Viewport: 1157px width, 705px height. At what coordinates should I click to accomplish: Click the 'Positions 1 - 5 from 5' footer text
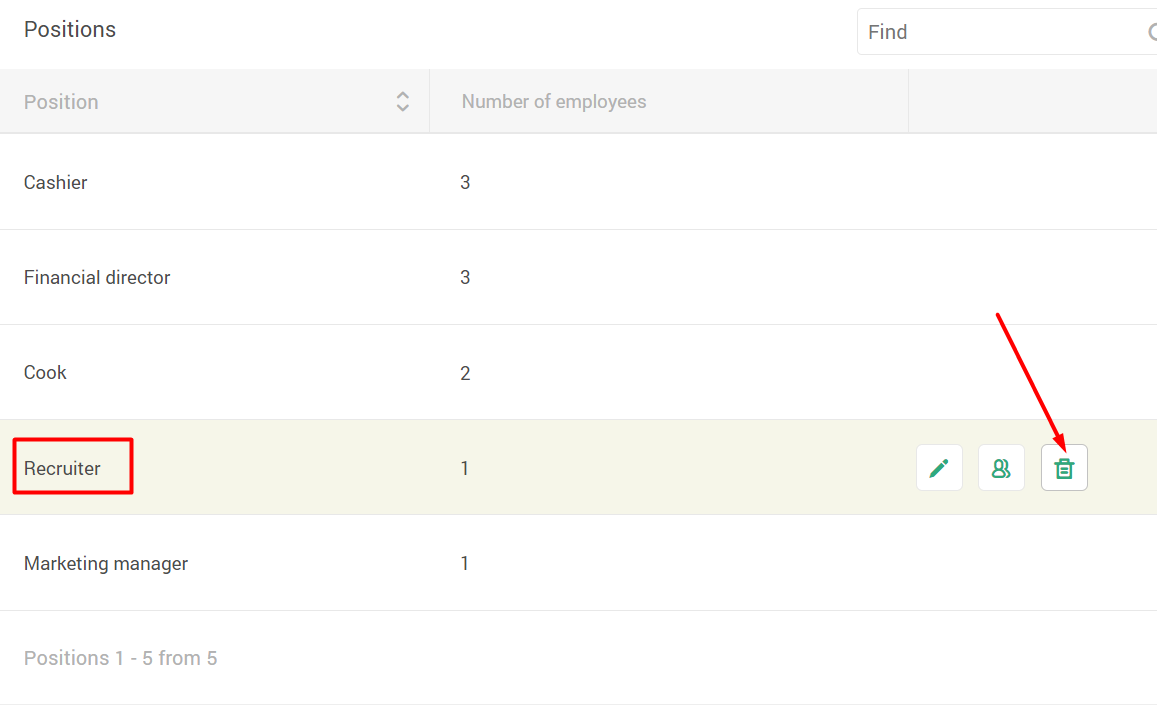coord(120,658)
